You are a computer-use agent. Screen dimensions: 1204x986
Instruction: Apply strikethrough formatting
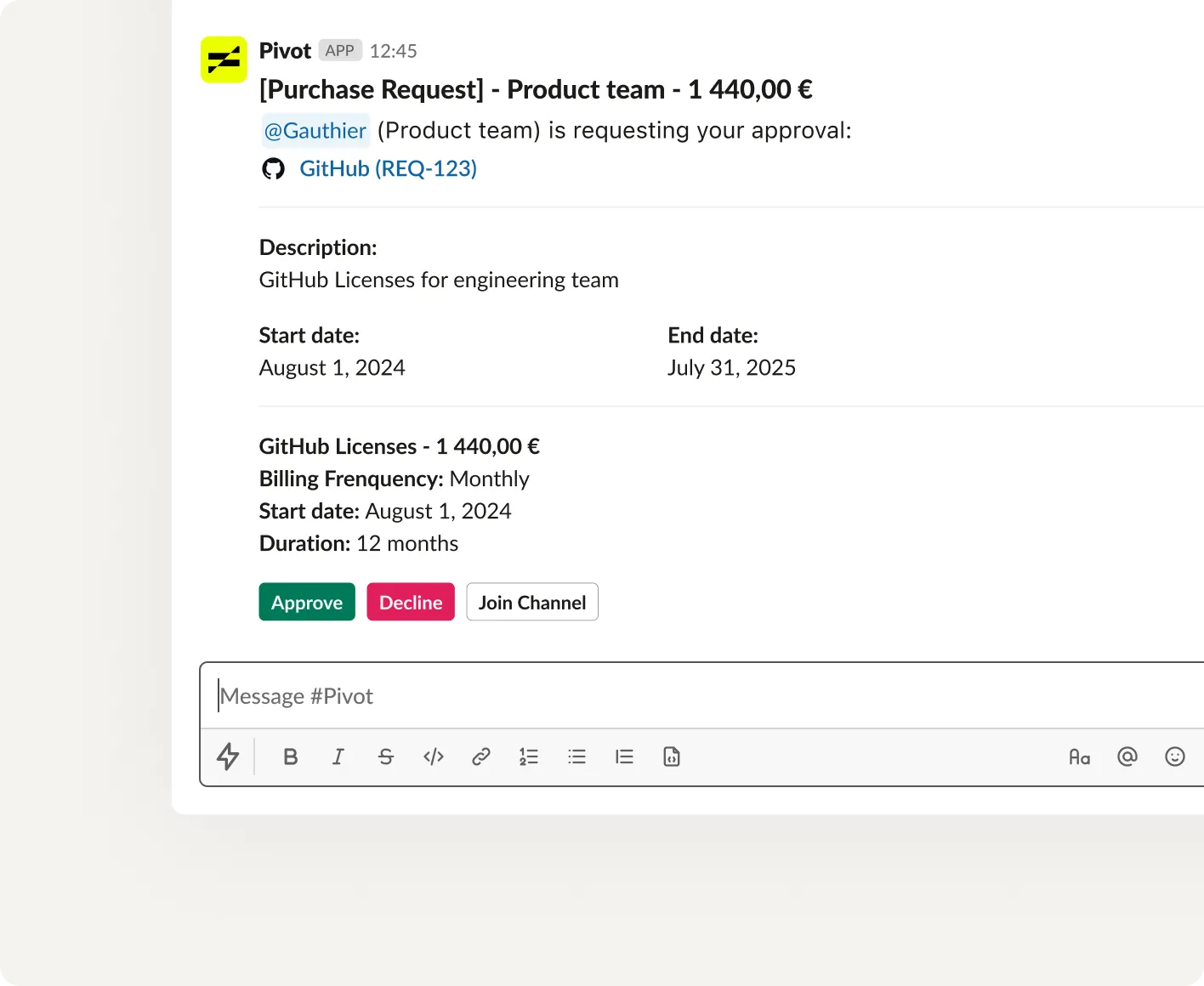(x=386, y=756)
